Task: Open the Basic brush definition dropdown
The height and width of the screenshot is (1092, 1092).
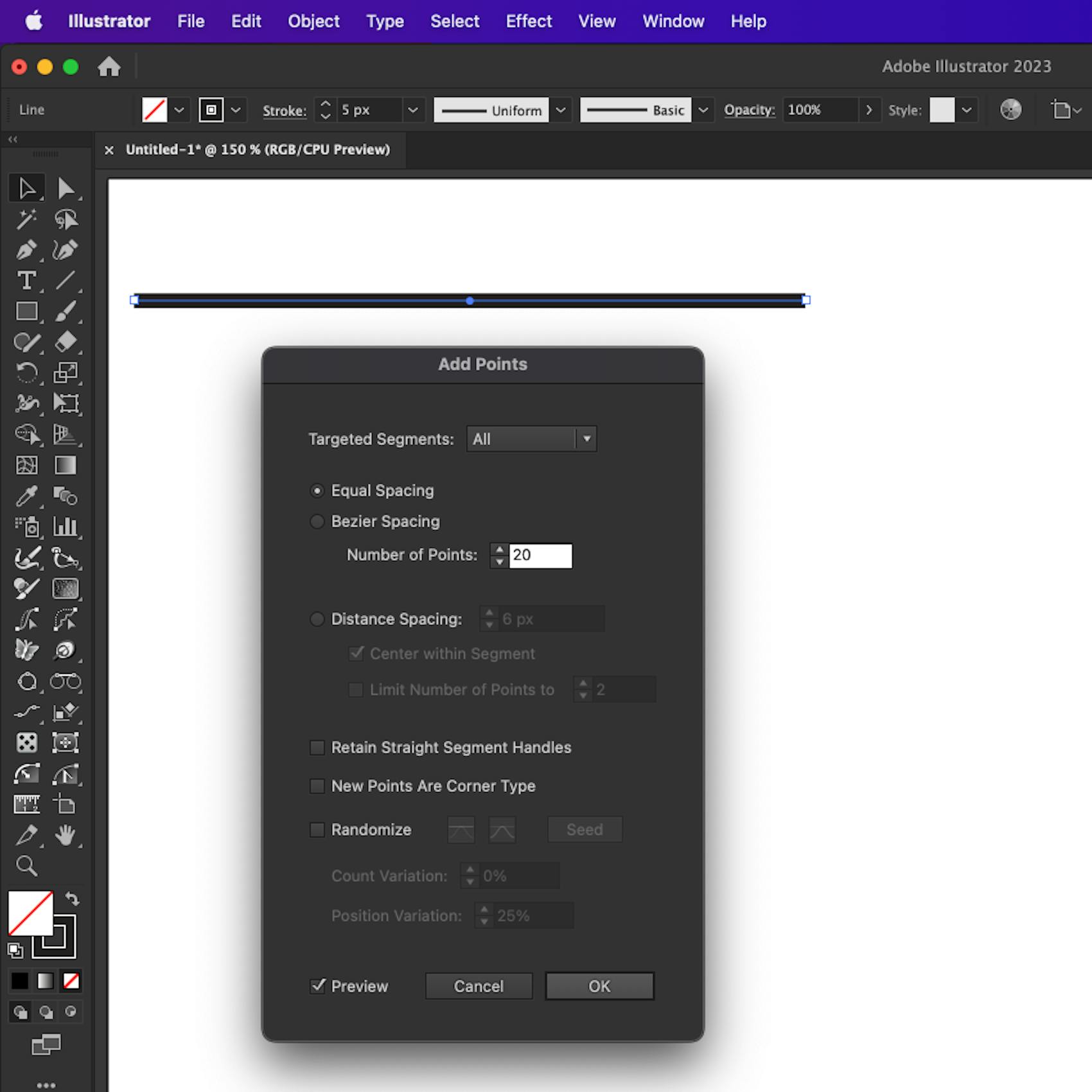Action: coord(703,110)
